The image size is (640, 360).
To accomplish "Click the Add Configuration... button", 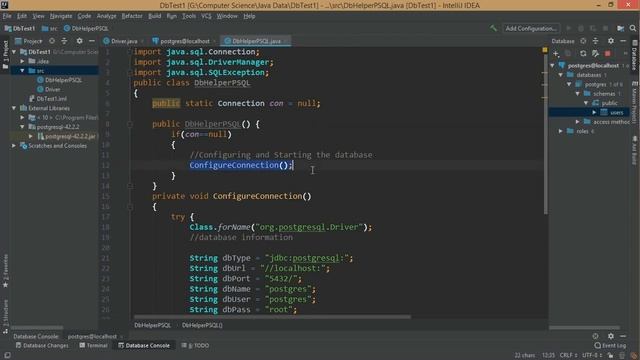I will 531,28.
